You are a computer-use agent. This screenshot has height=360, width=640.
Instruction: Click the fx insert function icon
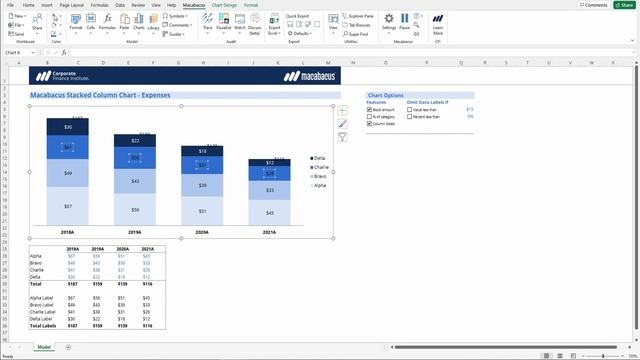click(x=64, y=53)
